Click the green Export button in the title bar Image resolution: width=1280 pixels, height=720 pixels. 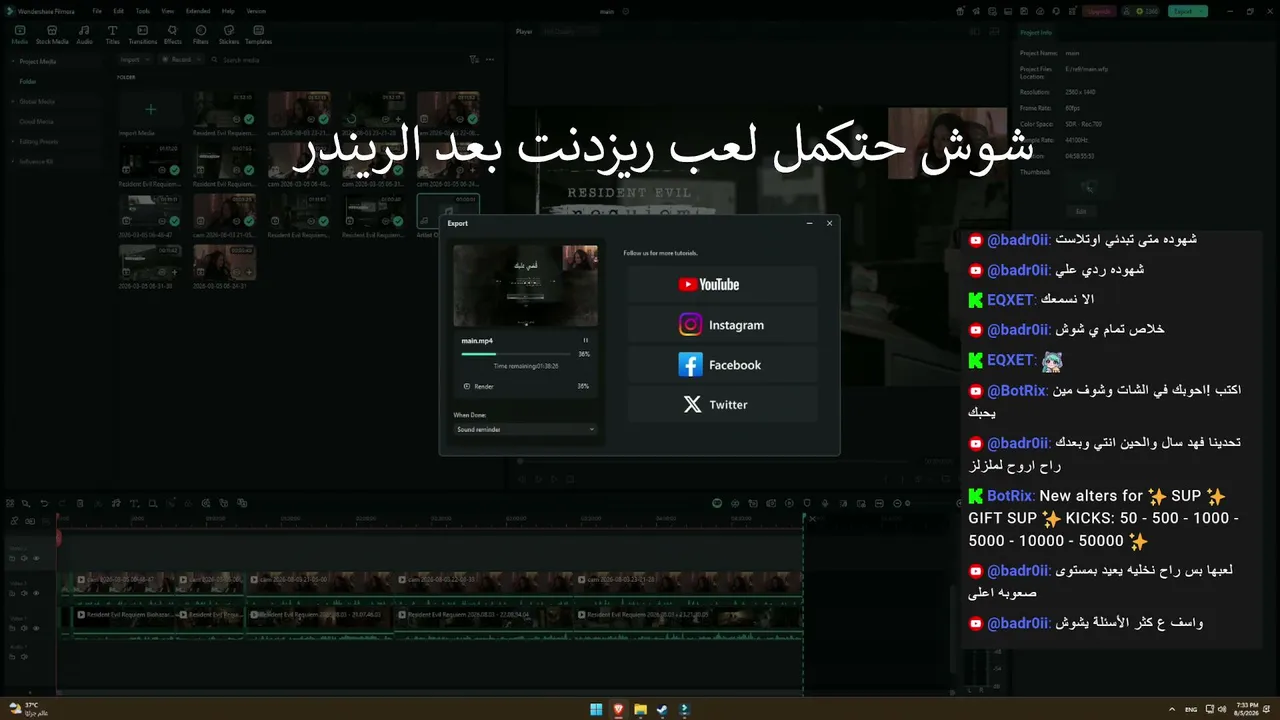(1187, 11)
